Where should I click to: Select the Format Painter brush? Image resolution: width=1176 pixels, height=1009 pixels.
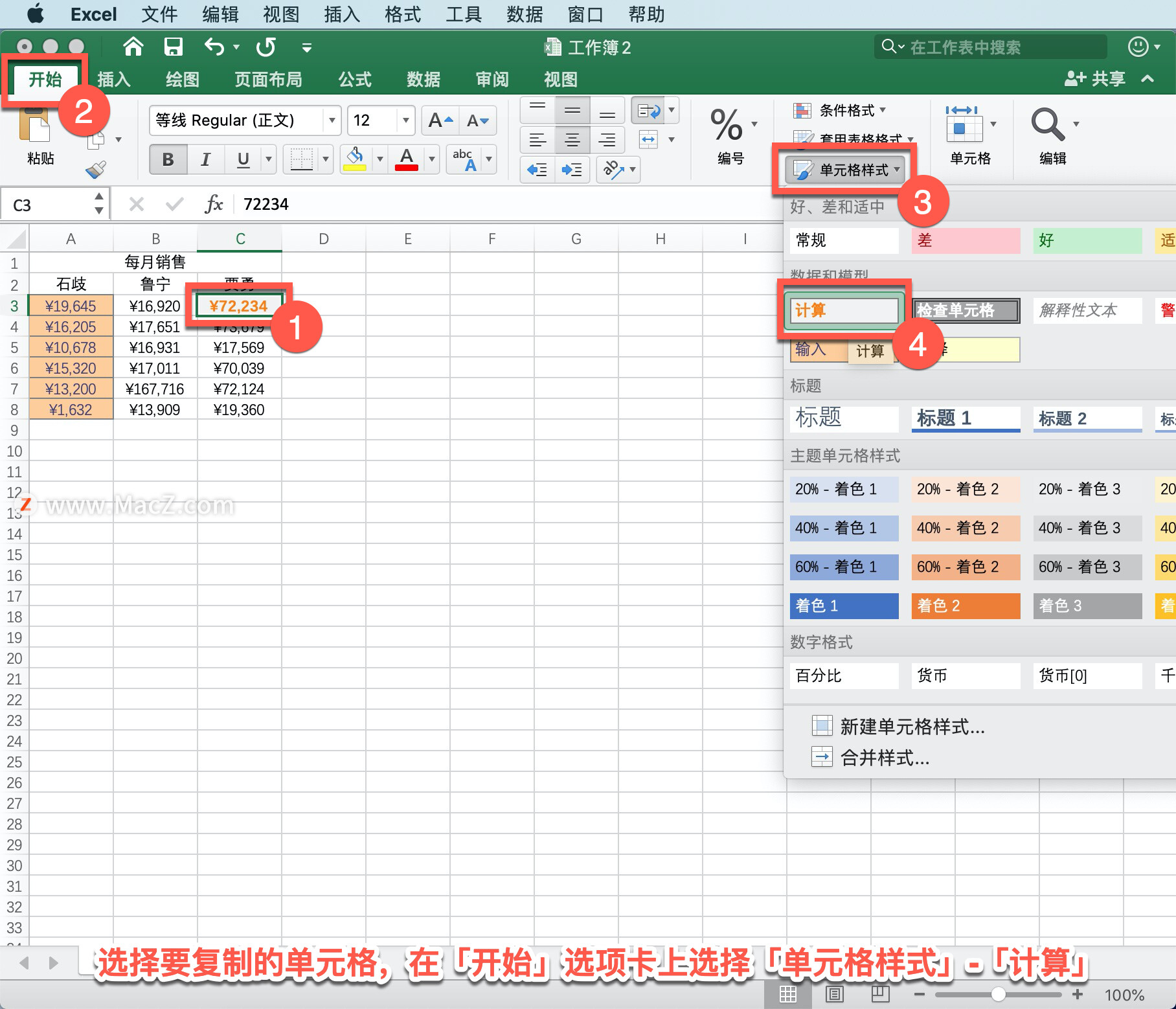click(x=95, y=170)
